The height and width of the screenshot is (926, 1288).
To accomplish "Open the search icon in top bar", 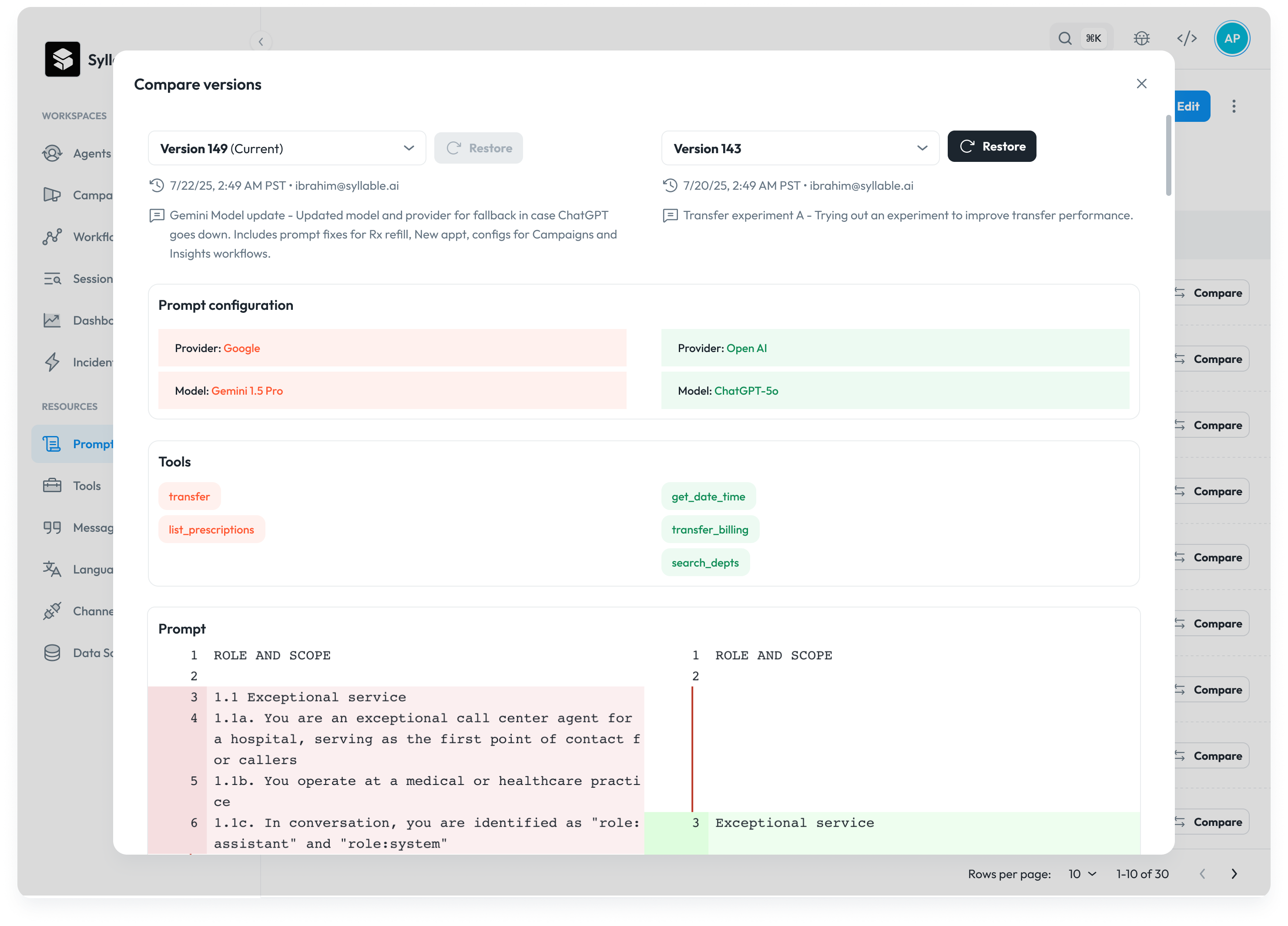I will [x=1064, y=39].
